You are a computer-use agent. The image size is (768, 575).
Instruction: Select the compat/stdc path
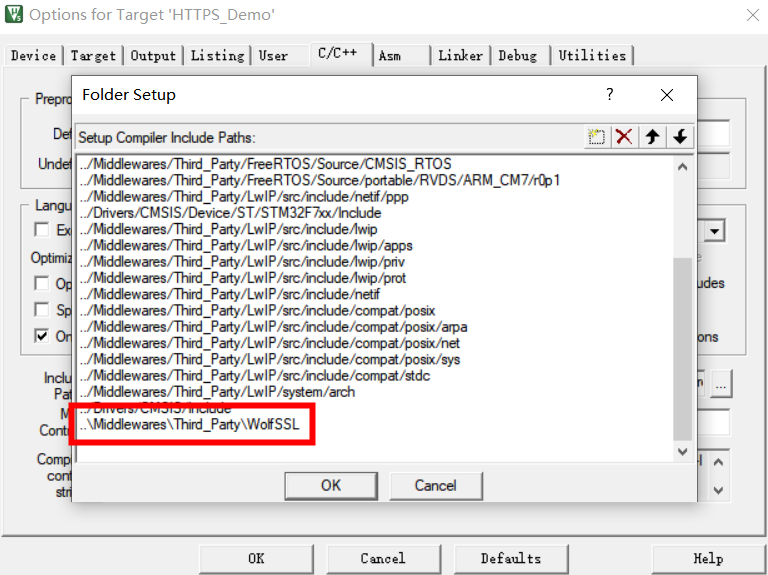pyautogui.click(x=254, y=376)
